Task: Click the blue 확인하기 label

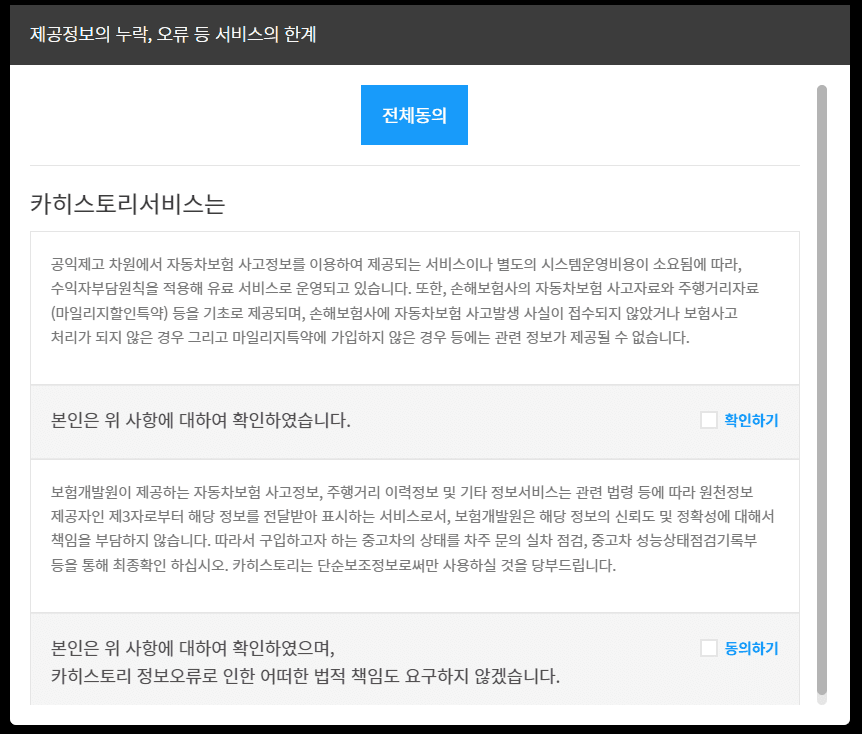Action: 751,420
